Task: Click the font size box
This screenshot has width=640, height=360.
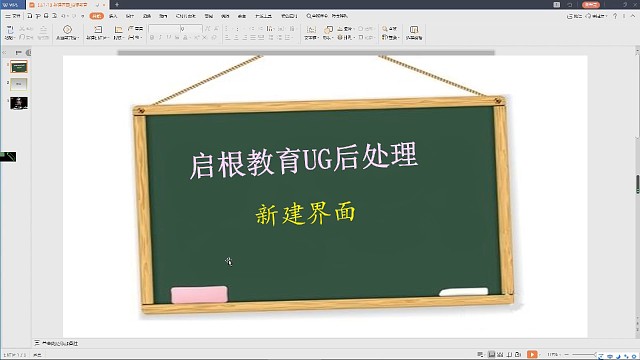Action: [x=191, y=29]
